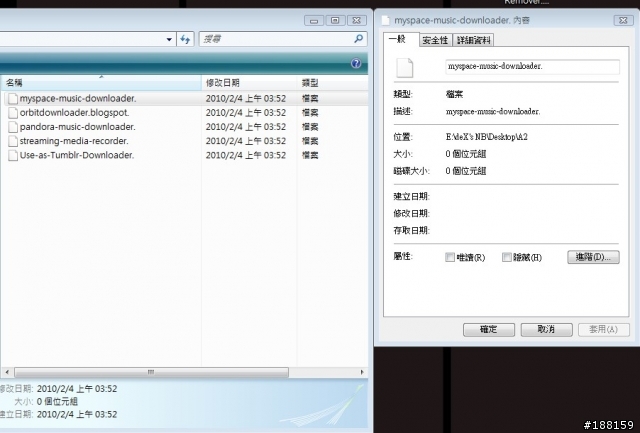640x433 pixels.
Task: Toggle the 唯讀(R) read-only checkbox
Action: (x=450, y=257)
